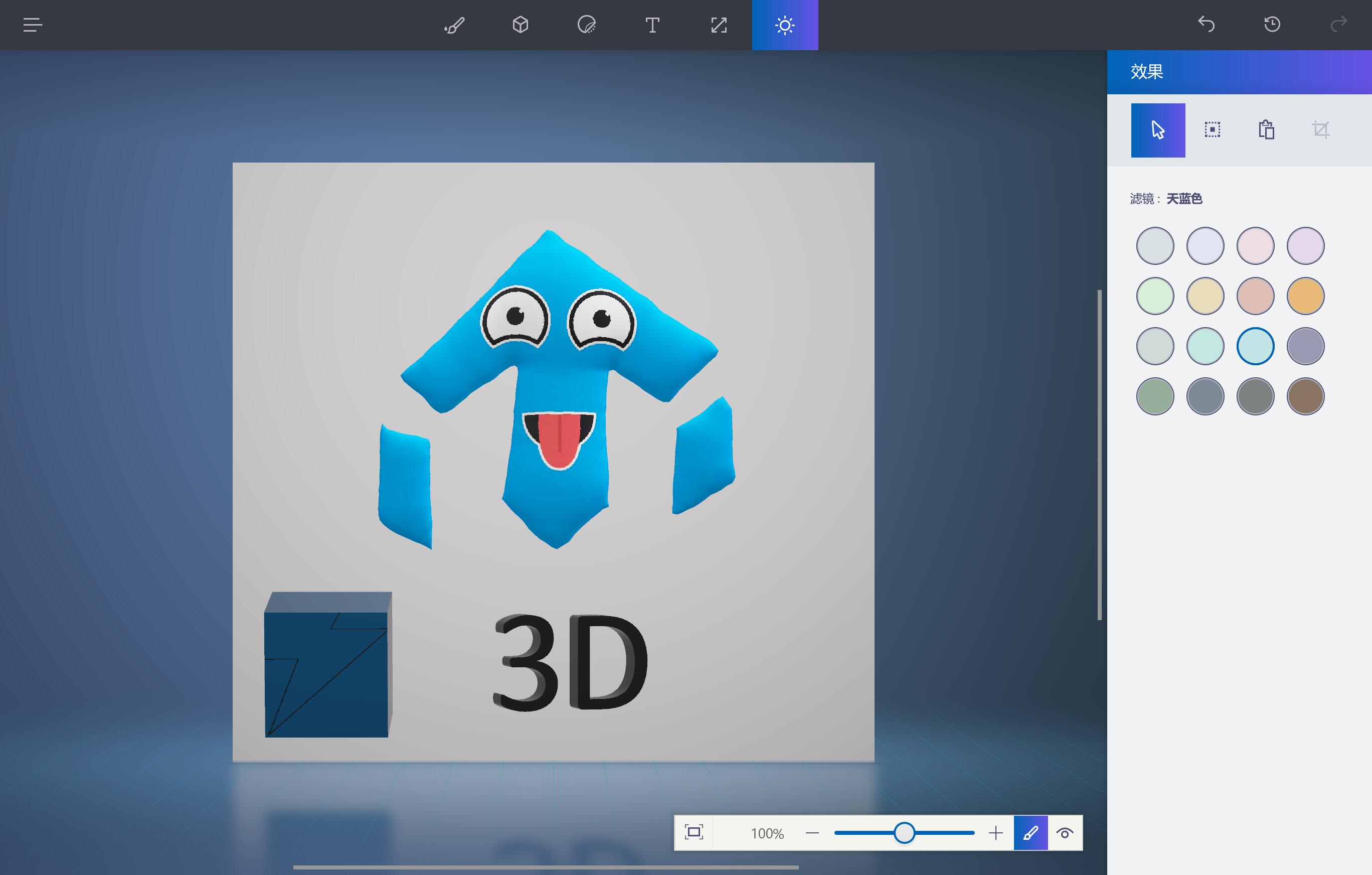Toggle the 3D view eye icon
Screen dimensions: 1372x875
click(x=1064, y=833)
